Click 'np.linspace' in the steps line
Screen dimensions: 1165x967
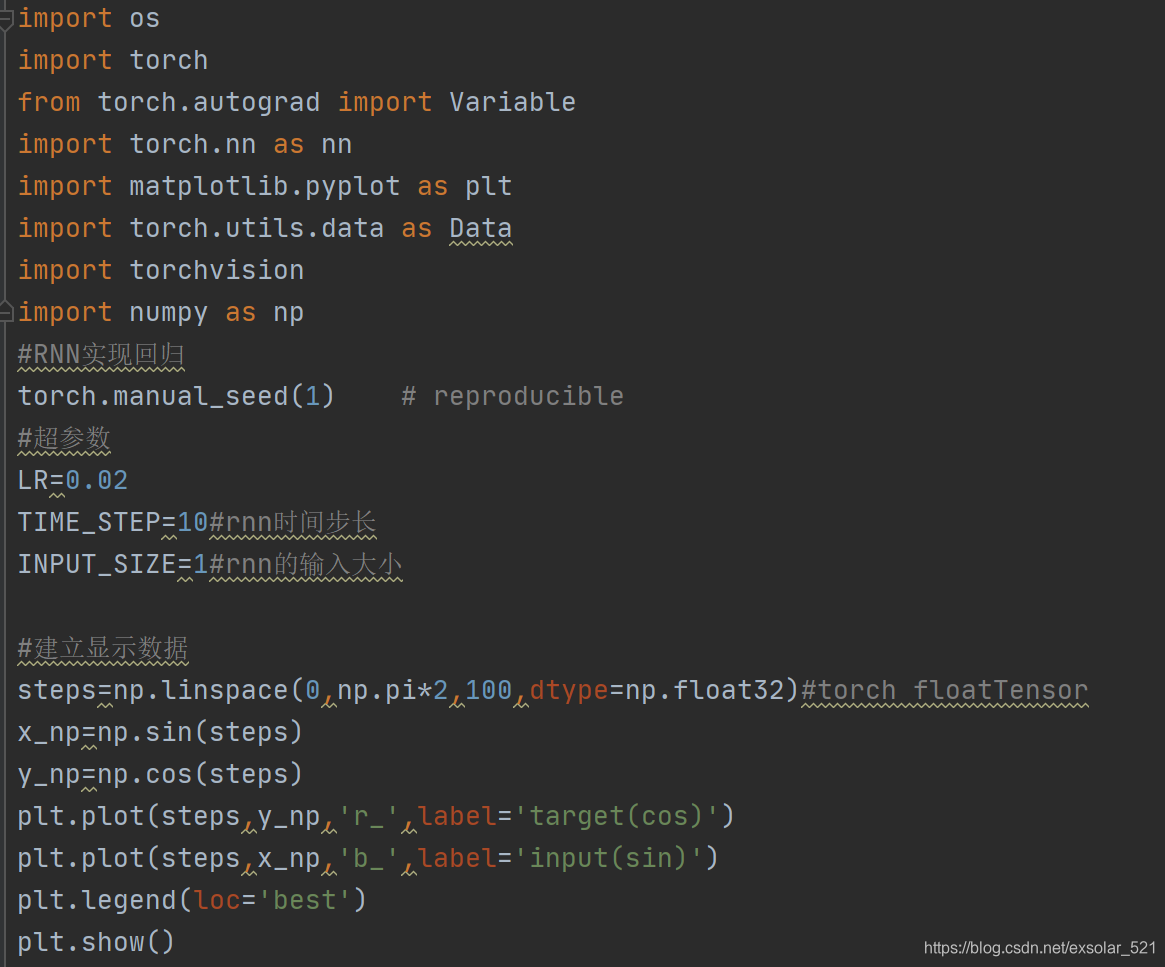point(200,690)
